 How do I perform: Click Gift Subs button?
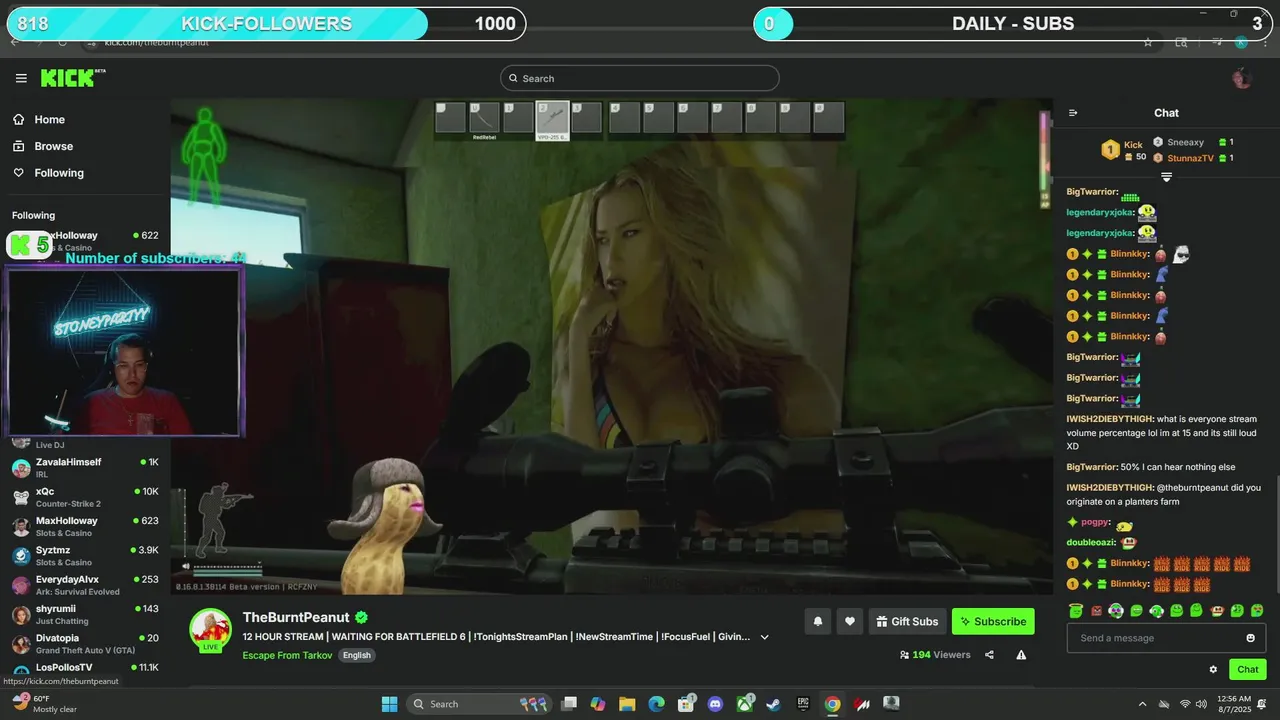click(907, 621)
